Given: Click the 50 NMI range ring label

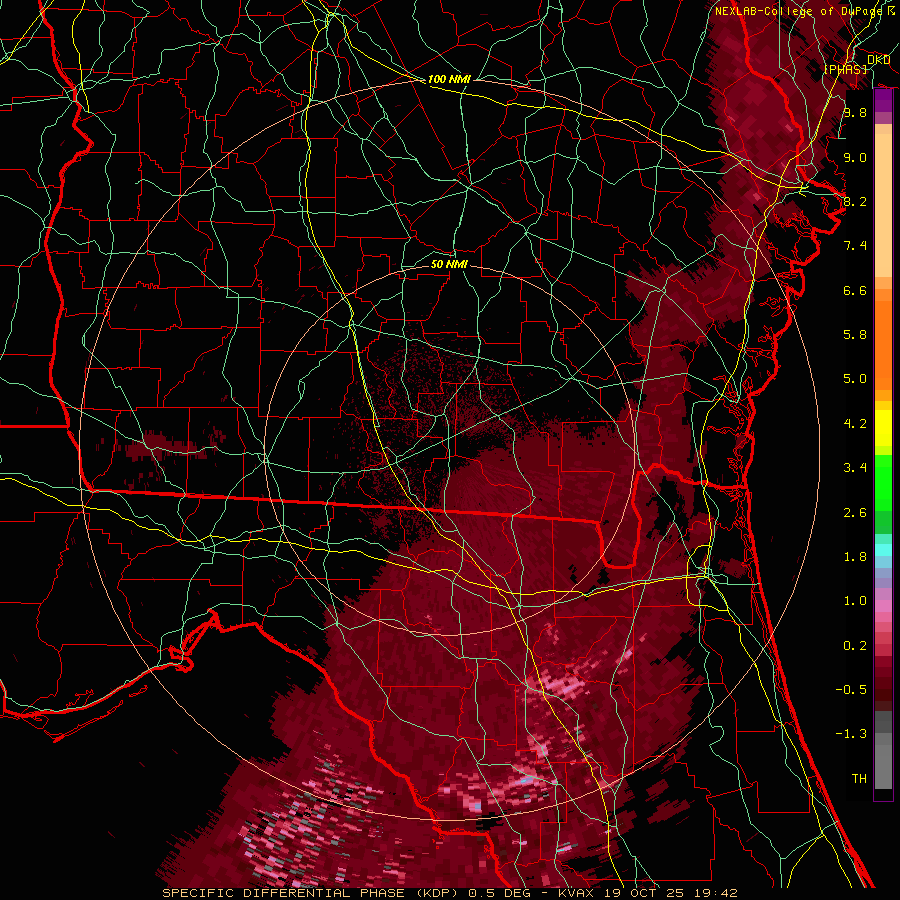Looking at the screenshot, I should 449,264.
